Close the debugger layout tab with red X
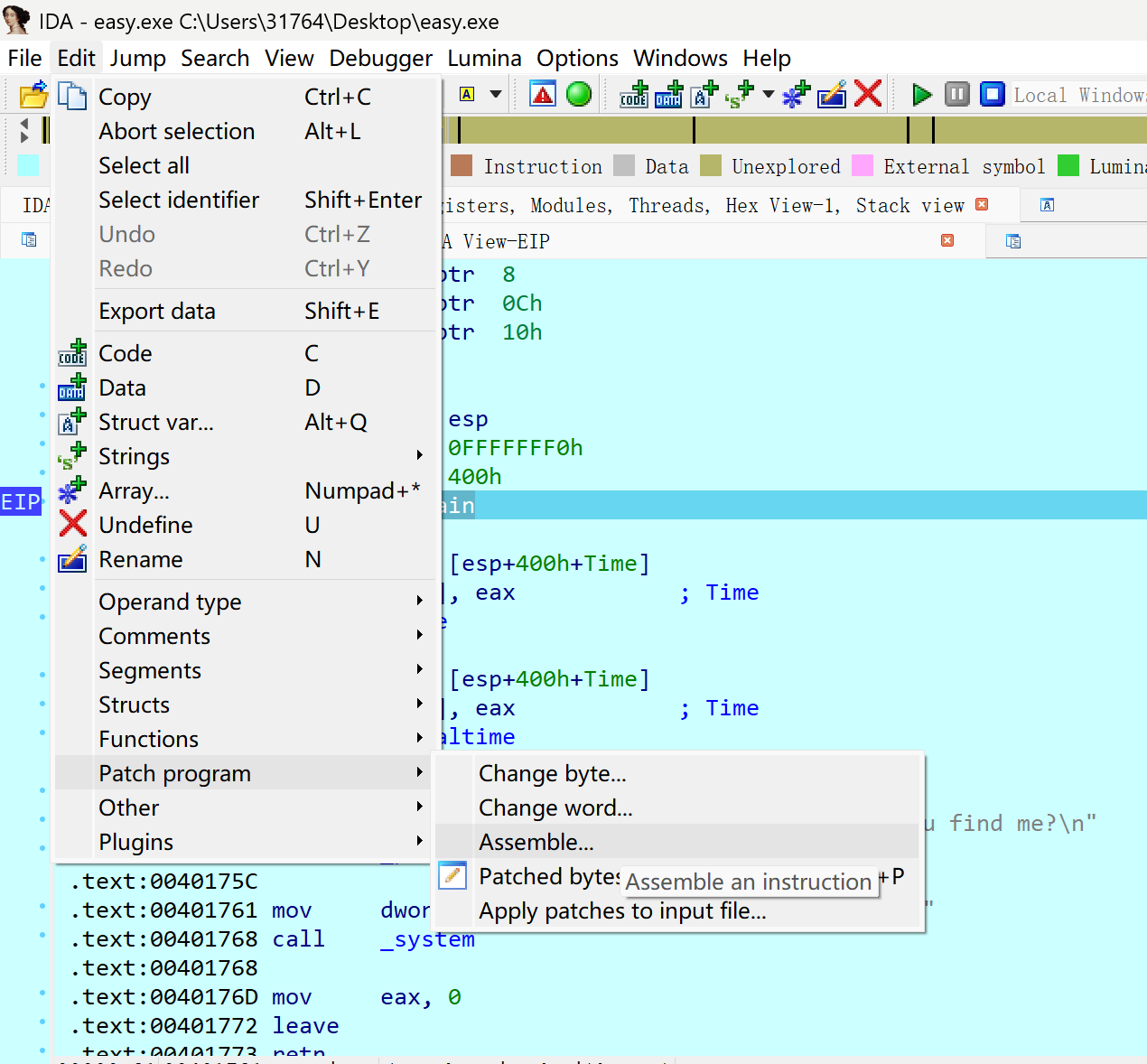 pos(982,205)
